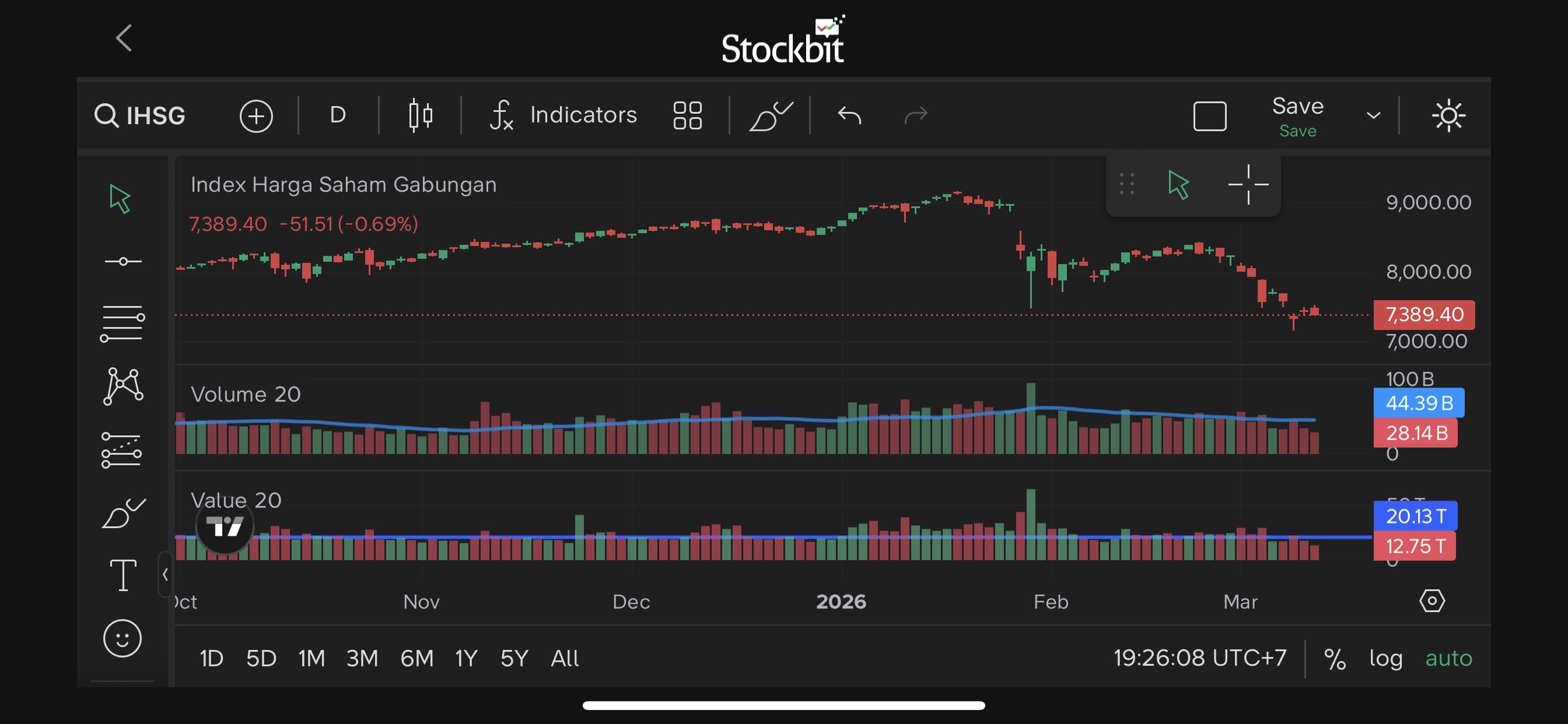Switch chart range to 1Y
This screenshot has height=724, width=1568.
click(x=466, y=658)
